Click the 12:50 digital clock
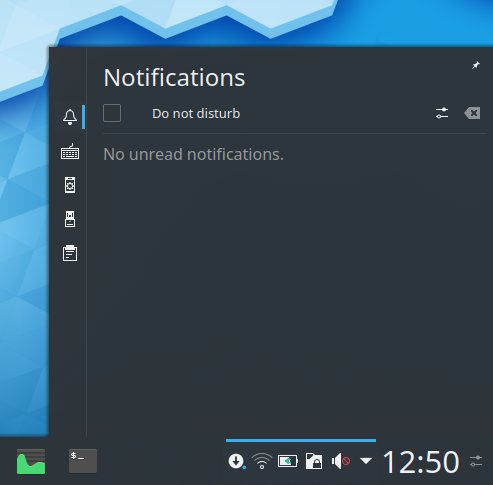 pos(421,462)
